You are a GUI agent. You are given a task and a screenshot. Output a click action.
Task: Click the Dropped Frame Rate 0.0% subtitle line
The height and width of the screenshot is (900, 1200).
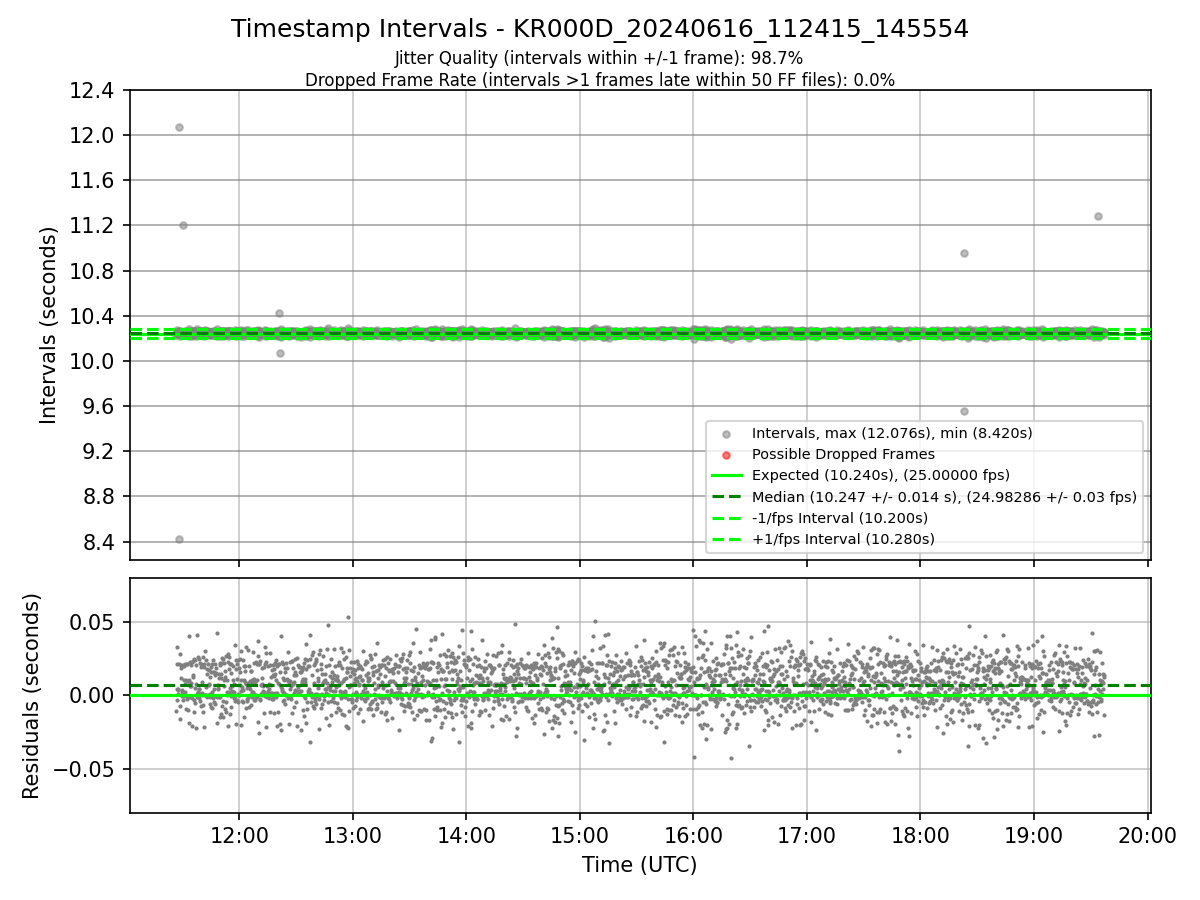coord(600,80)
